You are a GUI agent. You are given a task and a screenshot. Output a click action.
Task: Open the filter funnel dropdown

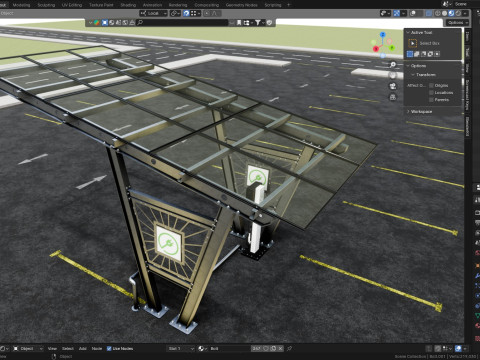pyautogui.click(x=259, y=22)
